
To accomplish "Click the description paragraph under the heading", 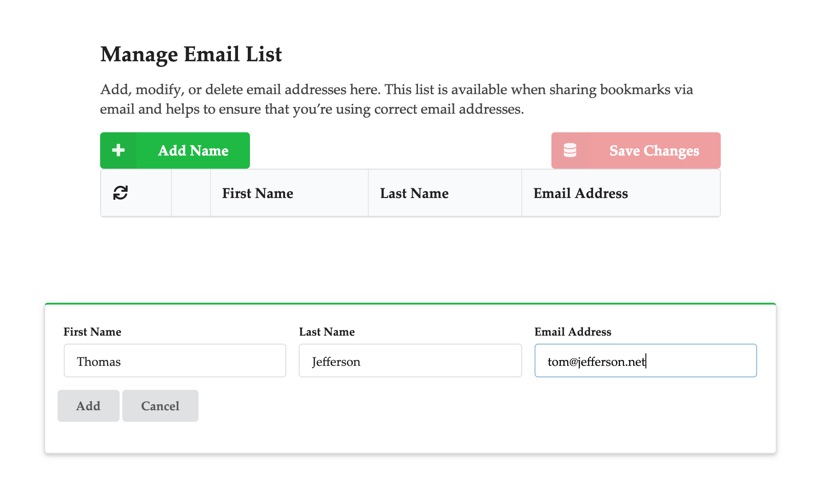I will click(x=396, y=99).
